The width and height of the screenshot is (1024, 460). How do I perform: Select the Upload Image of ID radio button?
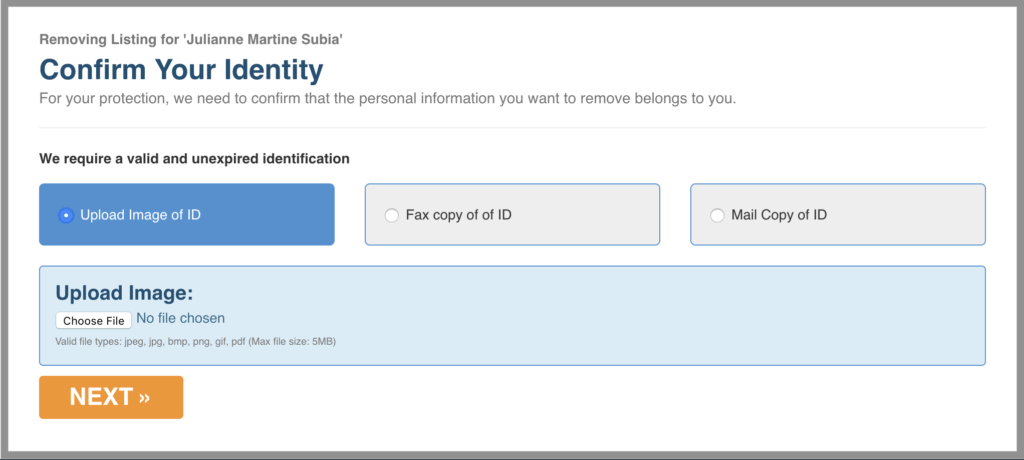(x=66, y=214)
